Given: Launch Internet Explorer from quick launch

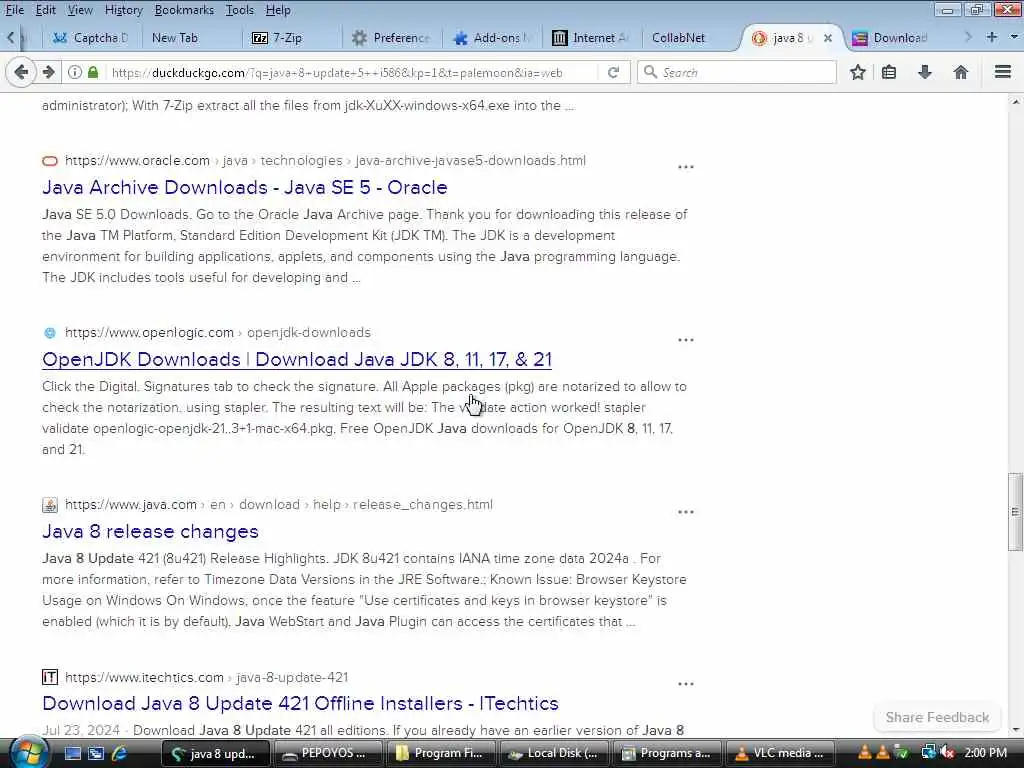Looking at the screenshot, I should click(120, 754).
